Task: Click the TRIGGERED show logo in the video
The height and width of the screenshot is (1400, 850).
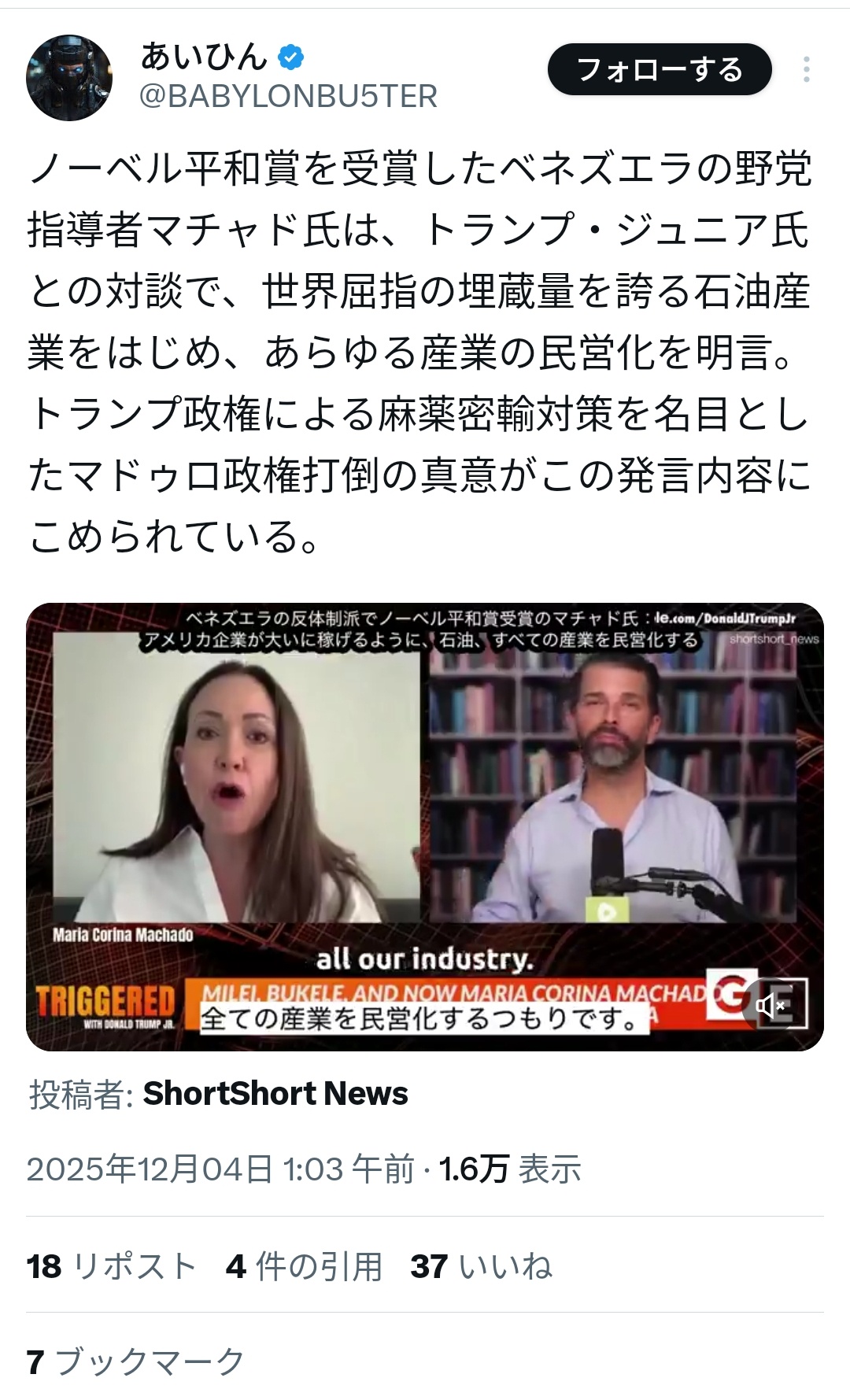Action: coord(105,1007)
